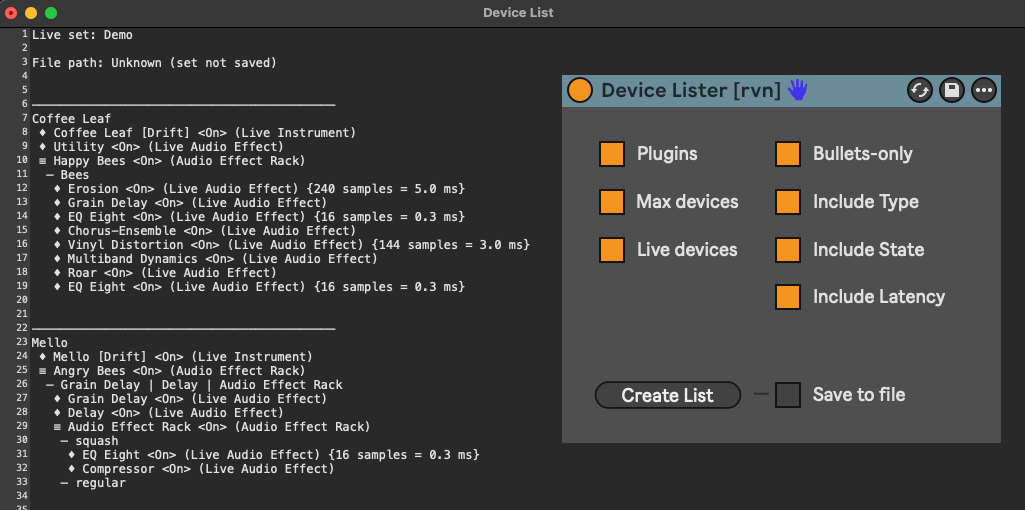This screenshot has height=510, width=1025.
Task: Minimize the Device List window
Action: 31,13
